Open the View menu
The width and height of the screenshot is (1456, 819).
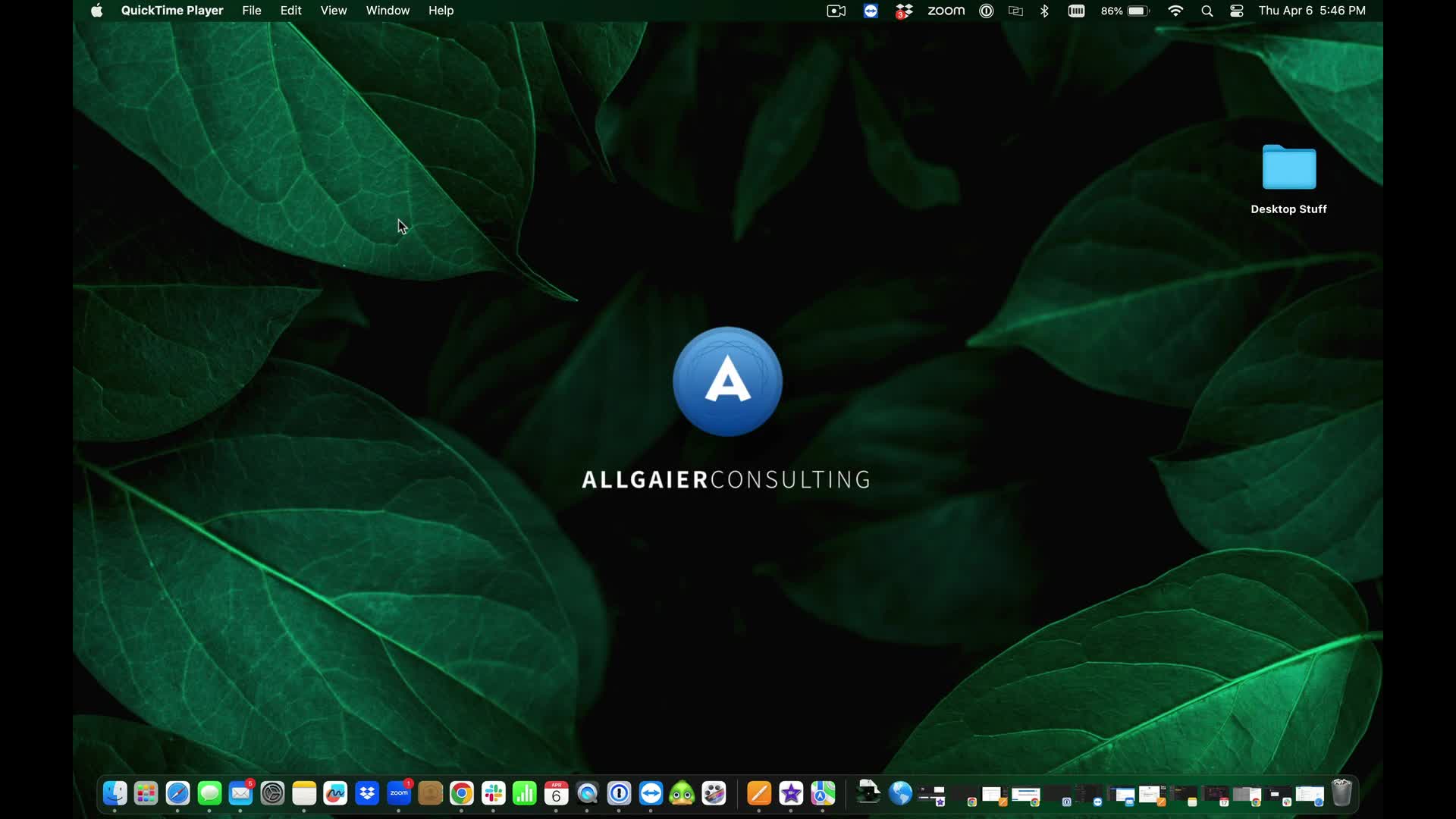[334, 11]
